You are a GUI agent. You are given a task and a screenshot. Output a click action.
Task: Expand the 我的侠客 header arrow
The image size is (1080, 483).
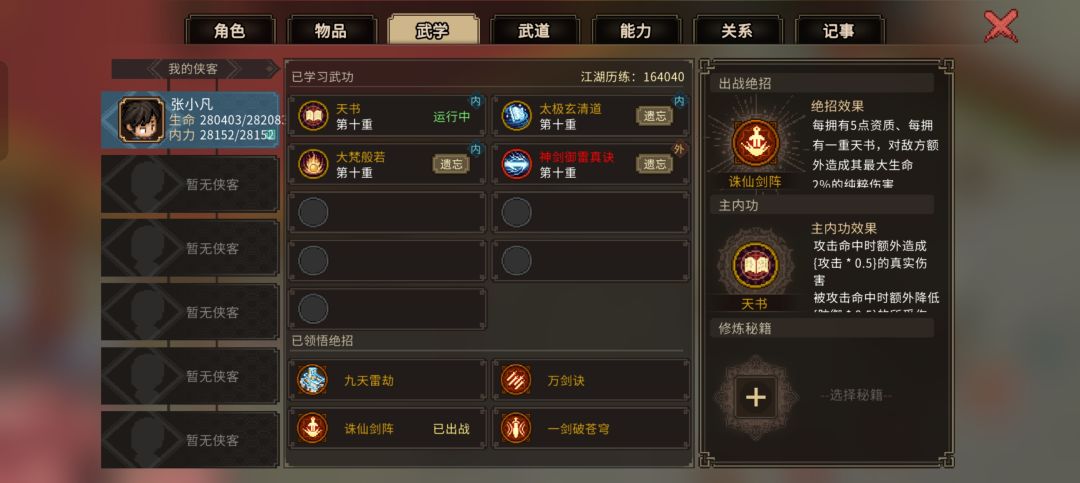(270, 69)
